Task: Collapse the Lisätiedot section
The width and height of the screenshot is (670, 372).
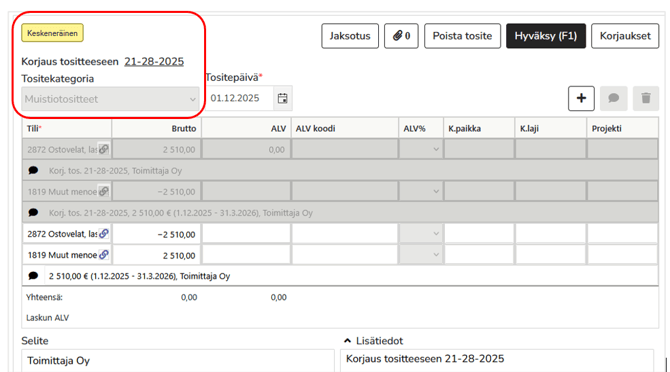Action: click(347, 341)
